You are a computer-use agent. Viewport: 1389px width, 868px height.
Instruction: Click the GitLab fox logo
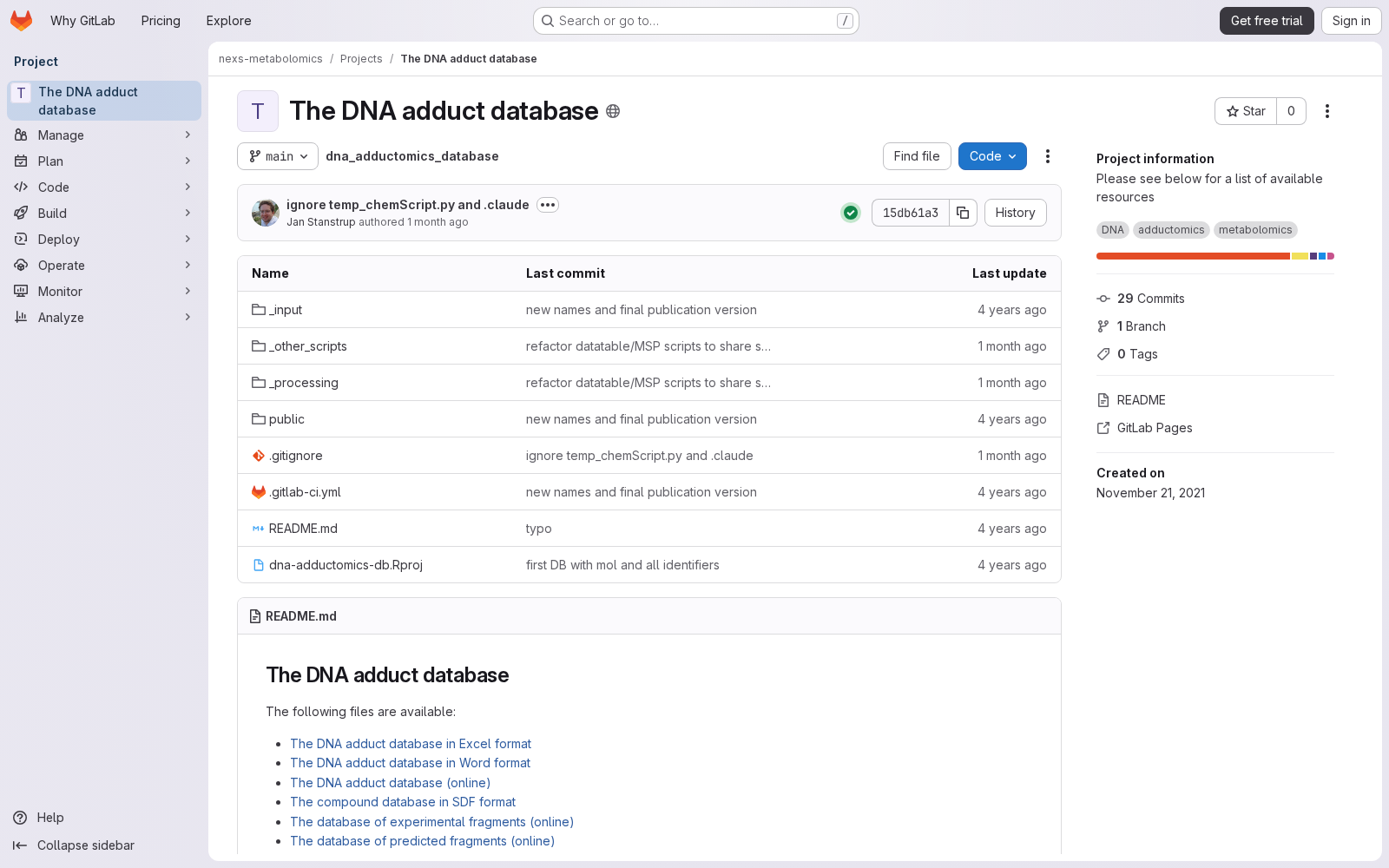(x=22, y=21)
